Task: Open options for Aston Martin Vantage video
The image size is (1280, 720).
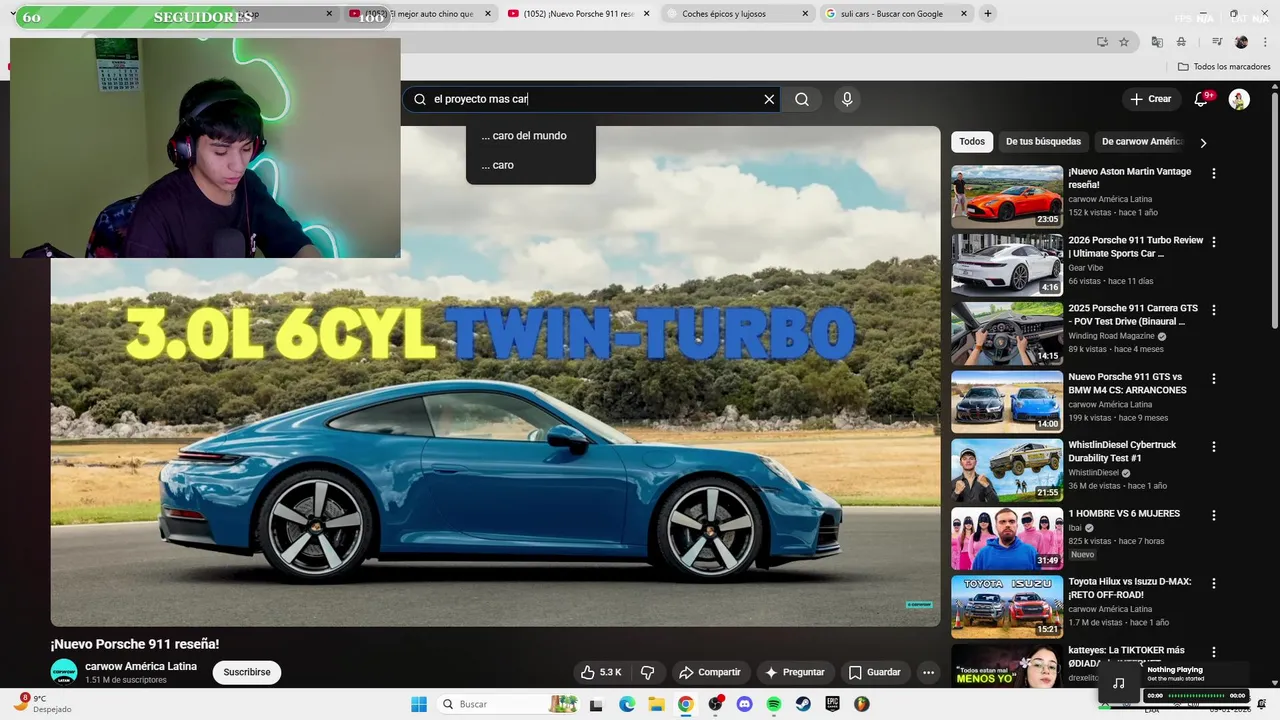Action: tap(1214, 173)
